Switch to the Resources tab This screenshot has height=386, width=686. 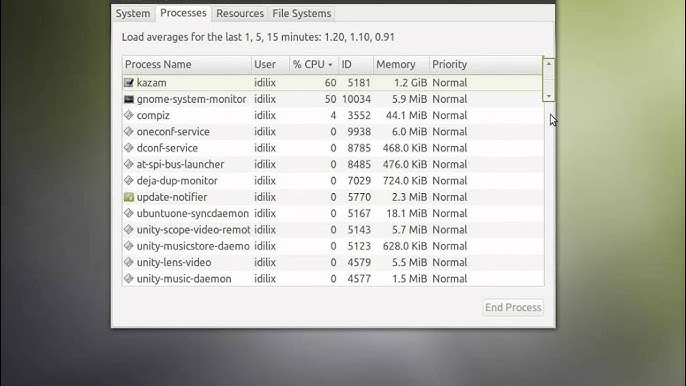tap(240, 14)
